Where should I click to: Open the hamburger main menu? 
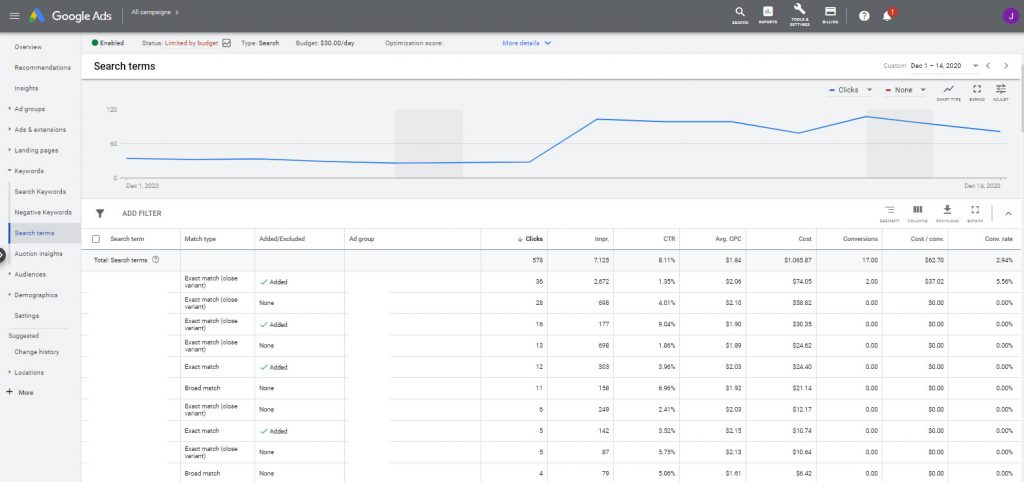click(14, 16)
